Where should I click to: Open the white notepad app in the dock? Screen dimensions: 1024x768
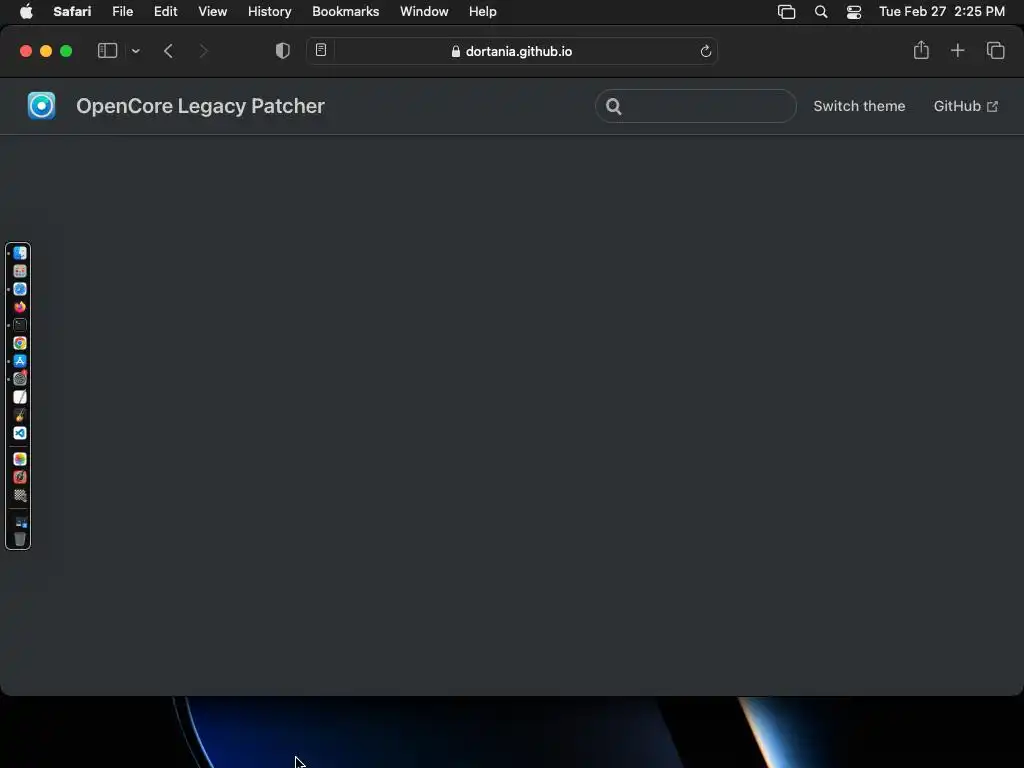[20, 397]
